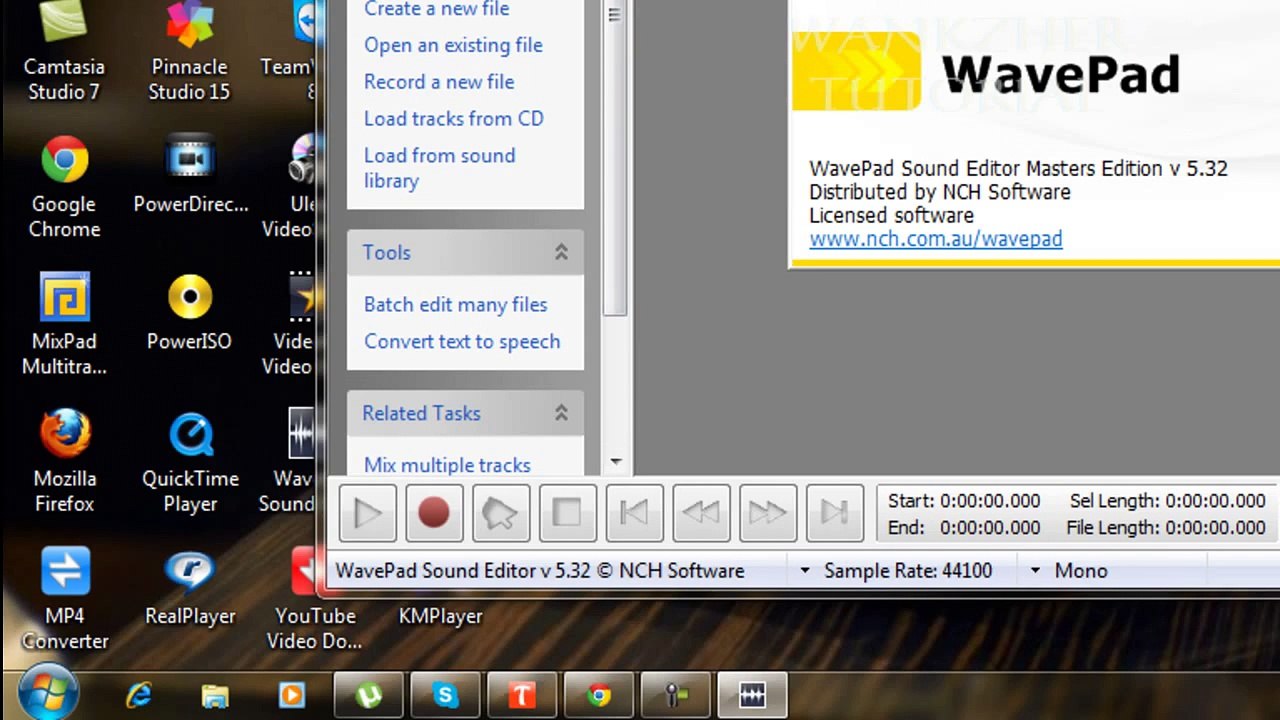Screen dimensions: 1280x720
Task: Click 'Load tracks from CD' link
Action: coord(454,119)
